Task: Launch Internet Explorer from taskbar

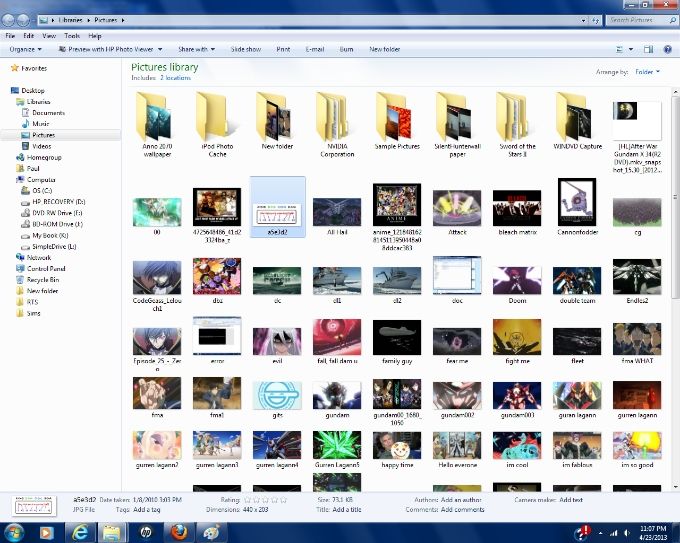Action: pyautogui.click(x=80, y=533)
